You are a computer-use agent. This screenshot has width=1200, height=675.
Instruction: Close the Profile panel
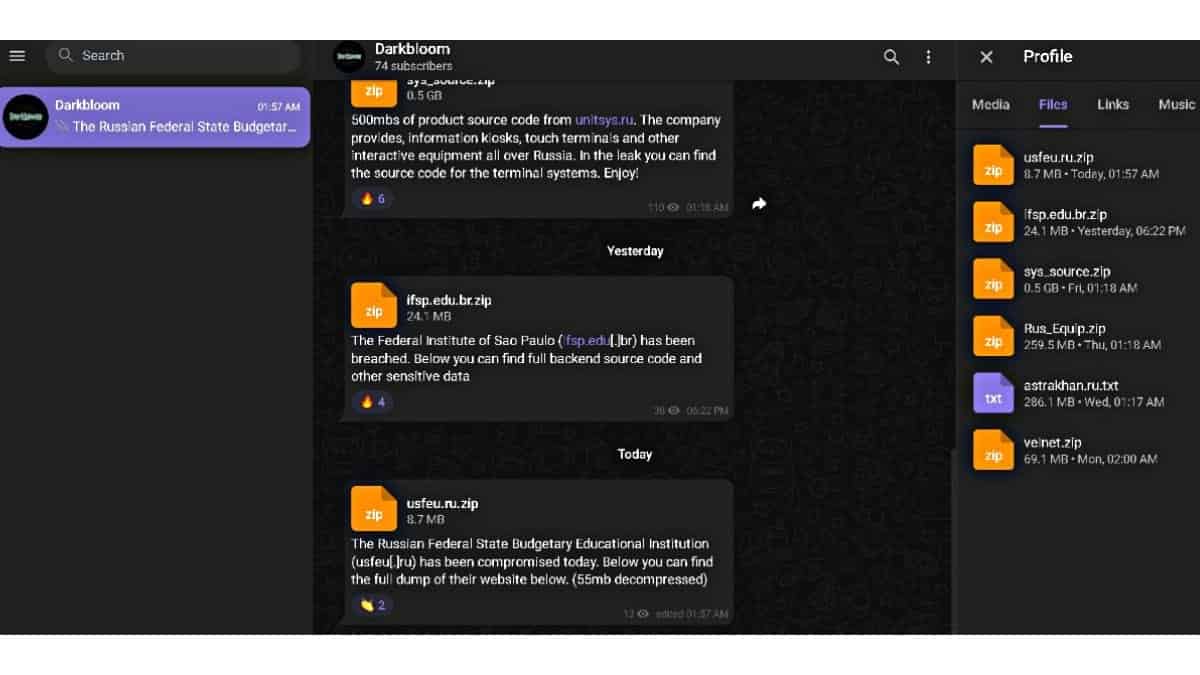click(x=986, y=57)
